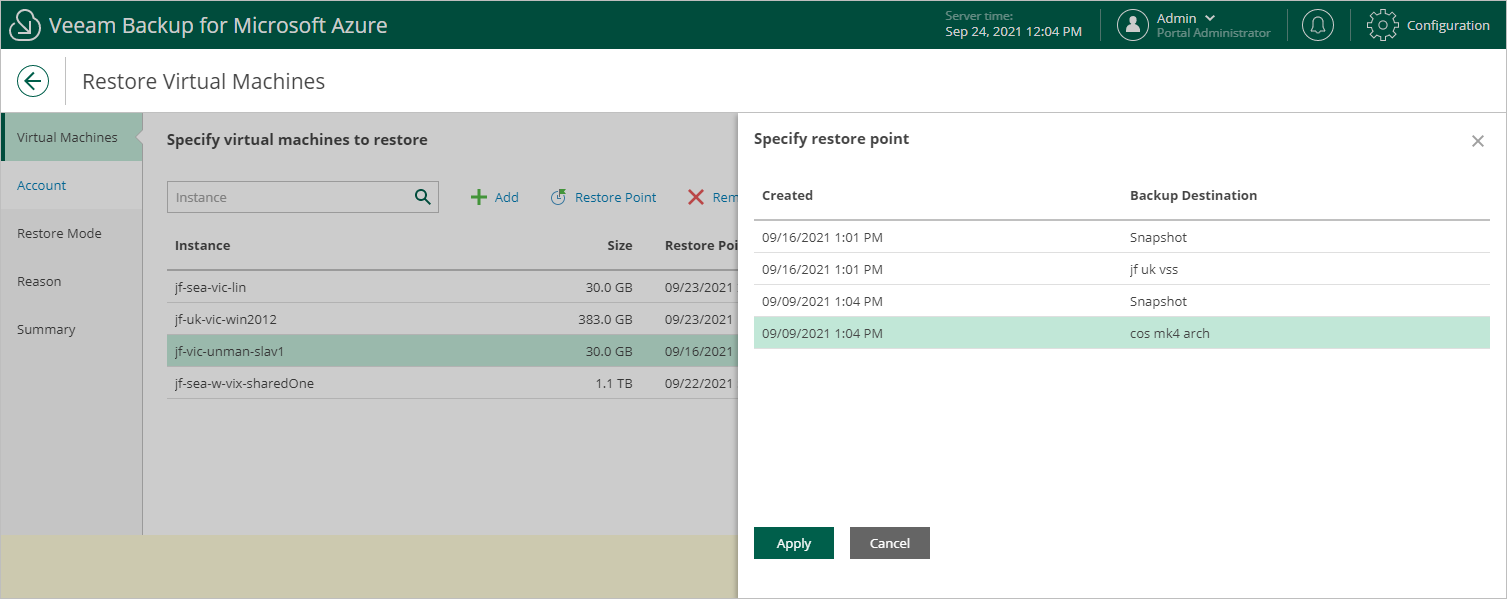Click the Veeam logo icon
1507x599 pixels.
pyautogui.click(x=25, y=25)
